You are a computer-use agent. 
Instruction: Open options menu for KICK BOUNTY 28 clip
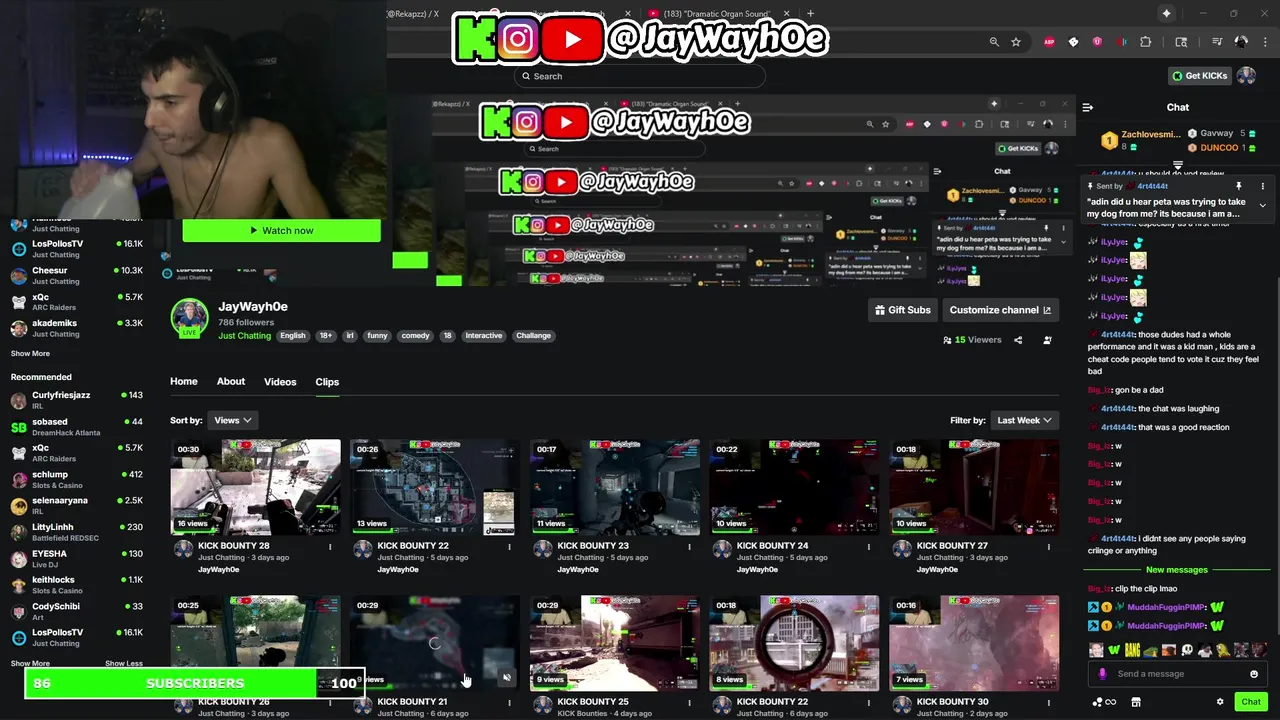pos(330,547)
